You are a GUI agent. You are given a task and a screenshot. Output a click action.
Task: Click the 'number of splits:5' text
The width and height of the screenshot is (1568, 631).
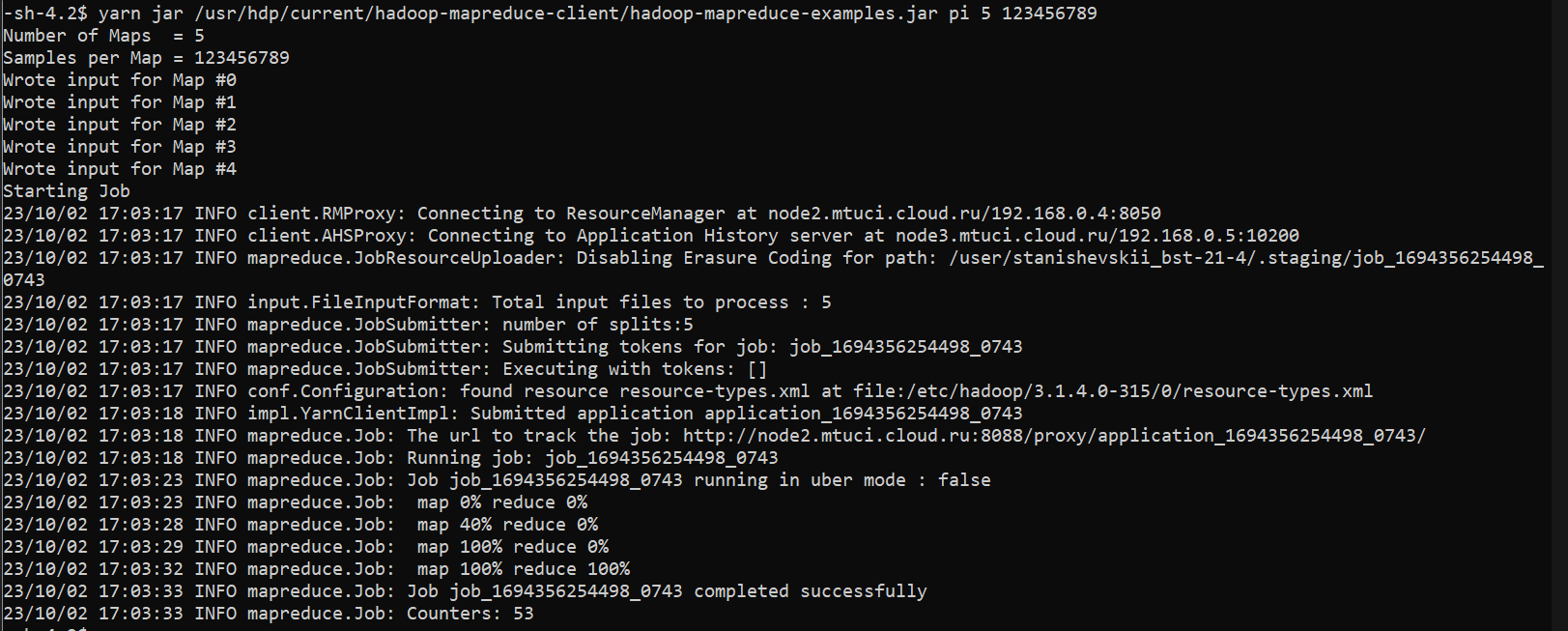[597, 325]
